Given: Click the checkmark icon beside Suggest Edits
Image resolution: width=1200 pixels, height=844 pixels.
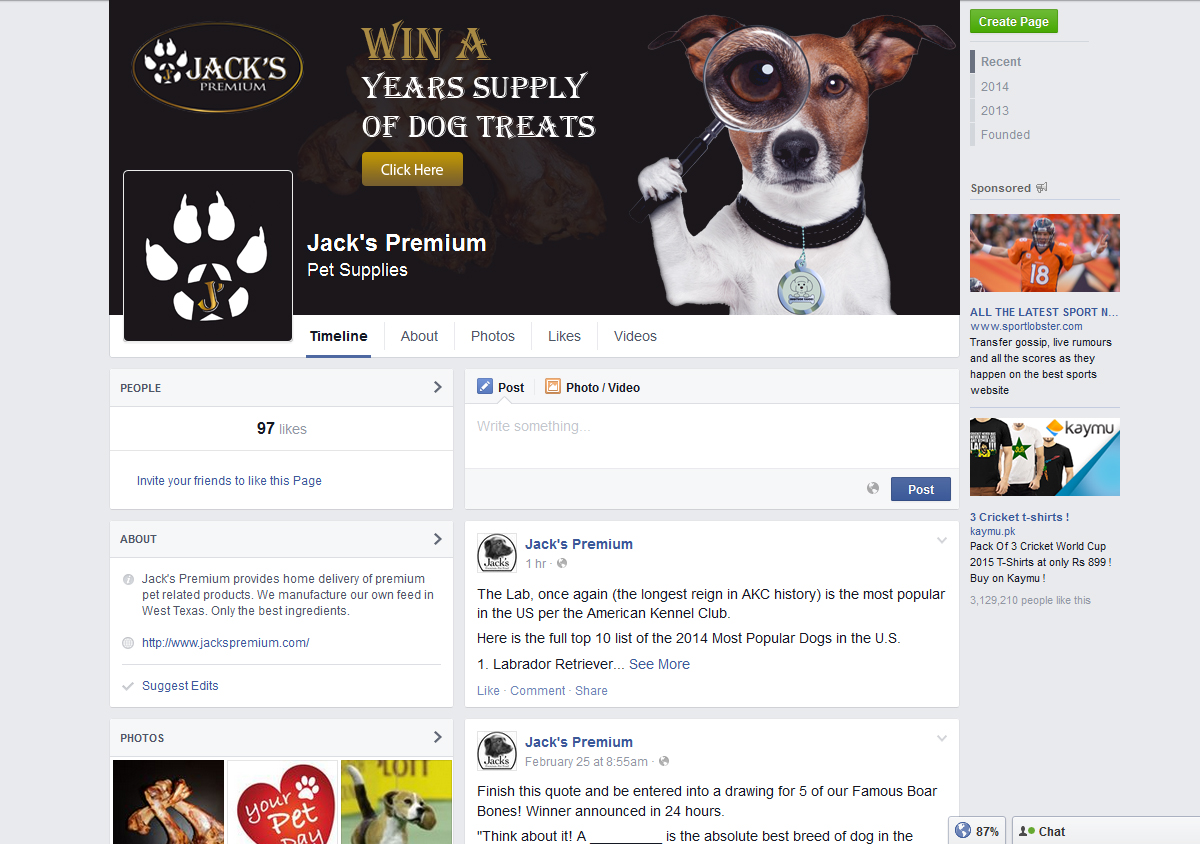Looking at the screenshot, I should coord(128,686).
